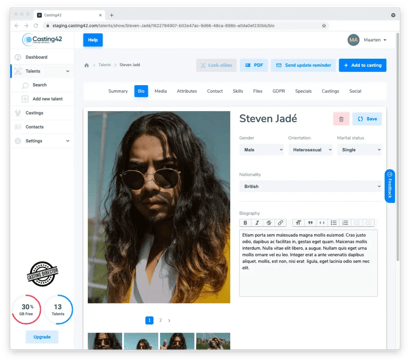
Task: Switch to the Specials tab
Action: click(x=303, y=91)
